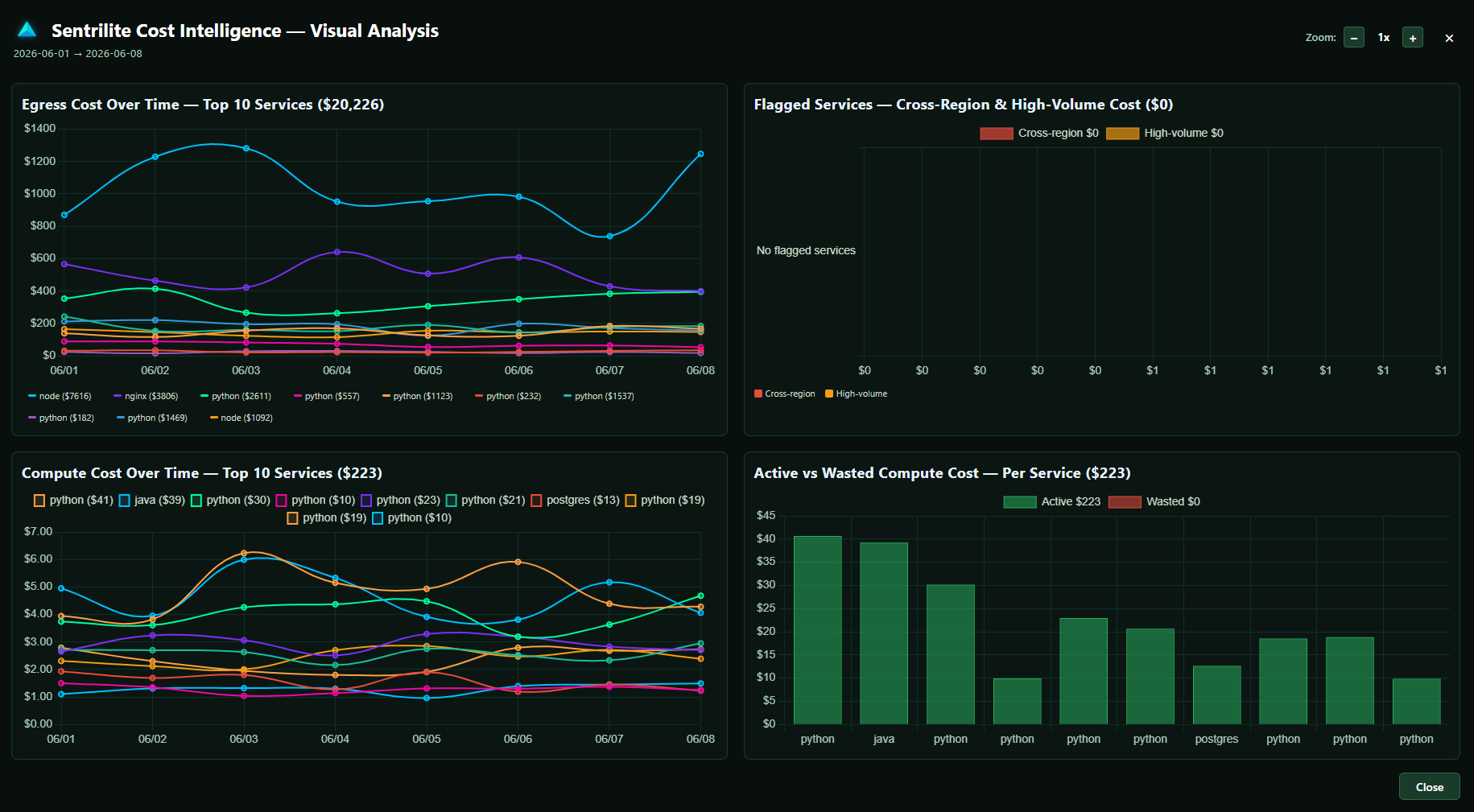Select the java bar in Active vs Wasted chart
This screenshot has width=1474, height=812.
[x=884, y=633]
